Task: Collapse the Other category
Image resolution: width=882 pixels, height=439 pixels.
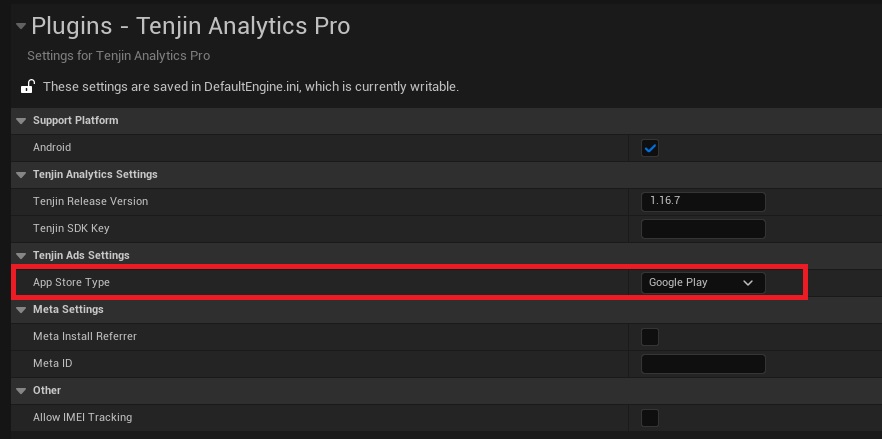Action: click(x=21, y=391)
